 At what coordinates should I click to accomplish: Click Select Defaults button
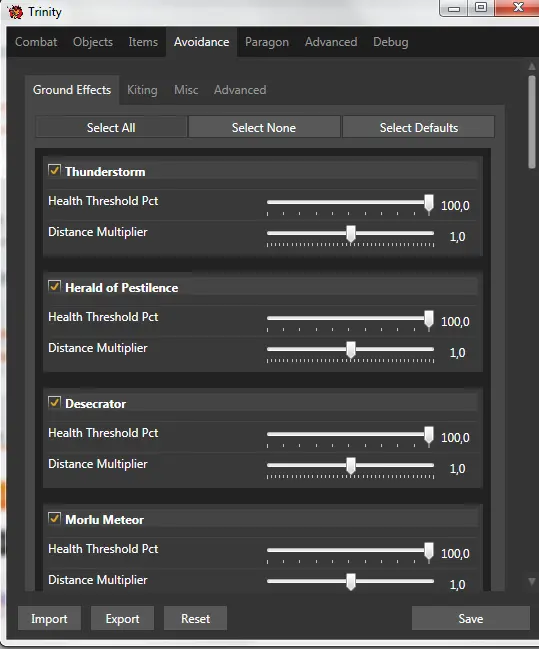(419, 127)
